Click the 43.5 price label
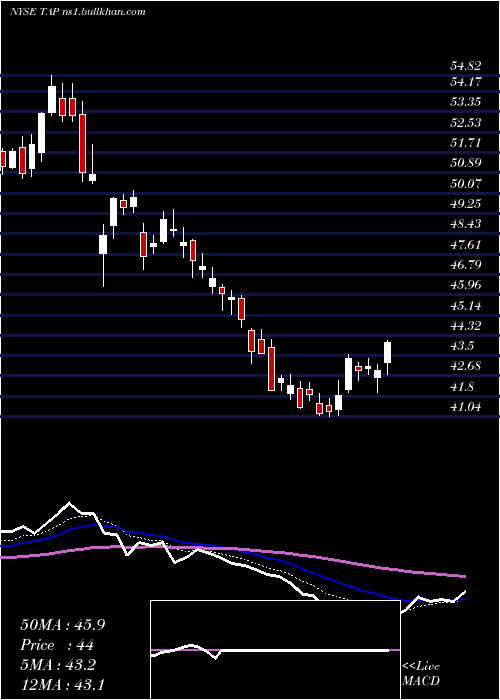The width and height of the screenshot is (500, 700). pos(462,346)
